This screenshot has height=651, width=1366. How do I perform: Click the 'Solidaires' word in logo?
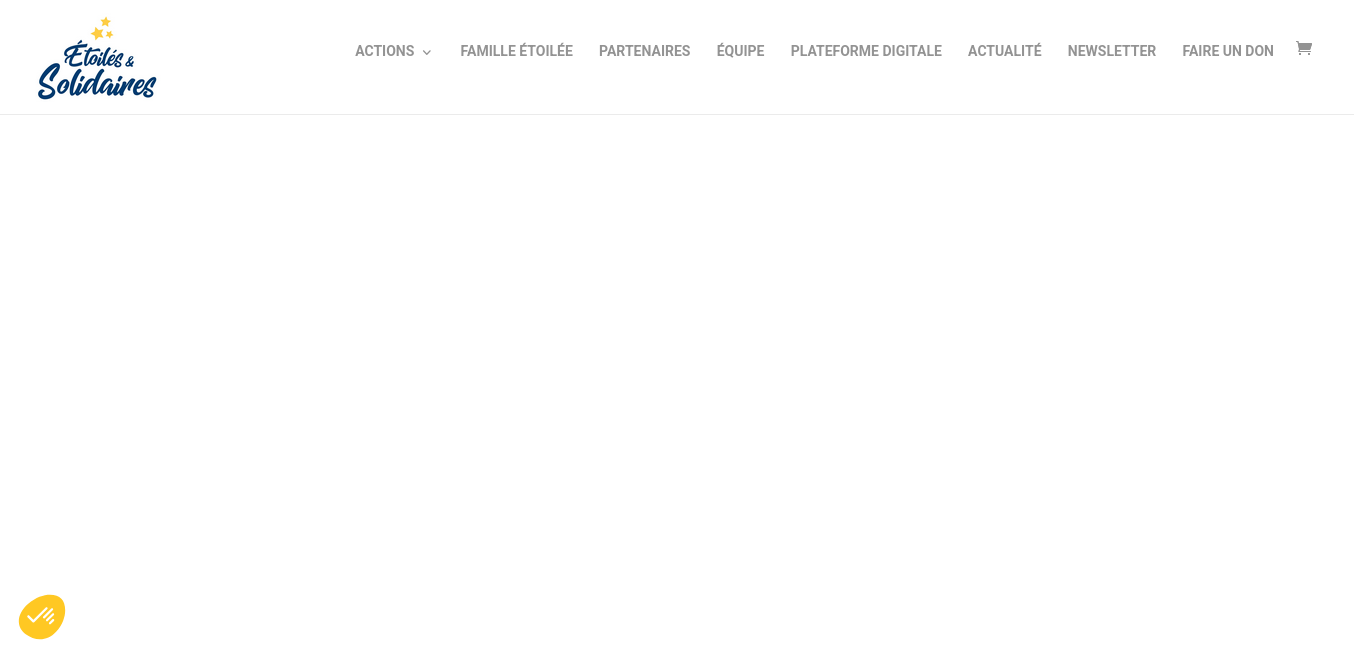97,82
